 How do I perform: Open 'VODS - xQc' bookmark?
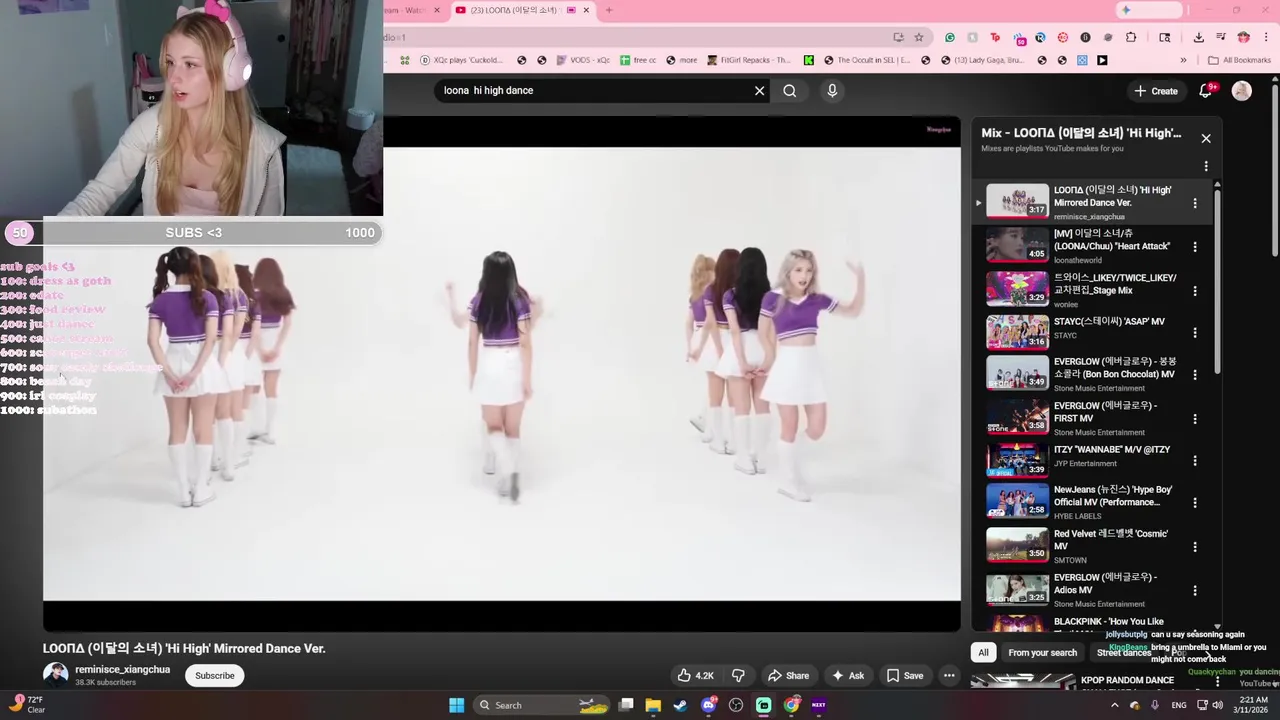(582, 60)
